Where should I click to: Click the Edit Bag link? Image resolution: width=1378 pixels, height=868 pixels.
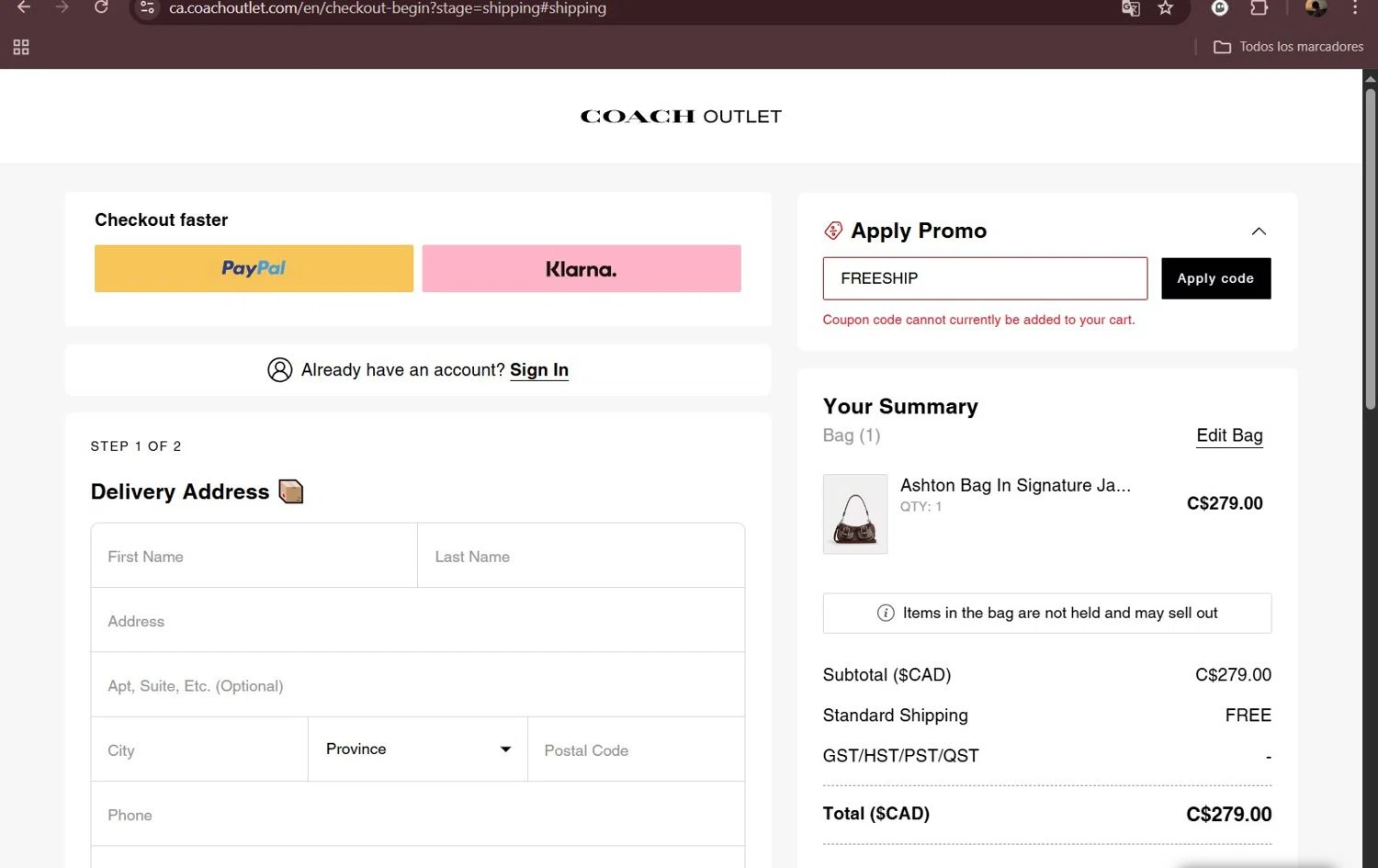tap(1229, 435)
